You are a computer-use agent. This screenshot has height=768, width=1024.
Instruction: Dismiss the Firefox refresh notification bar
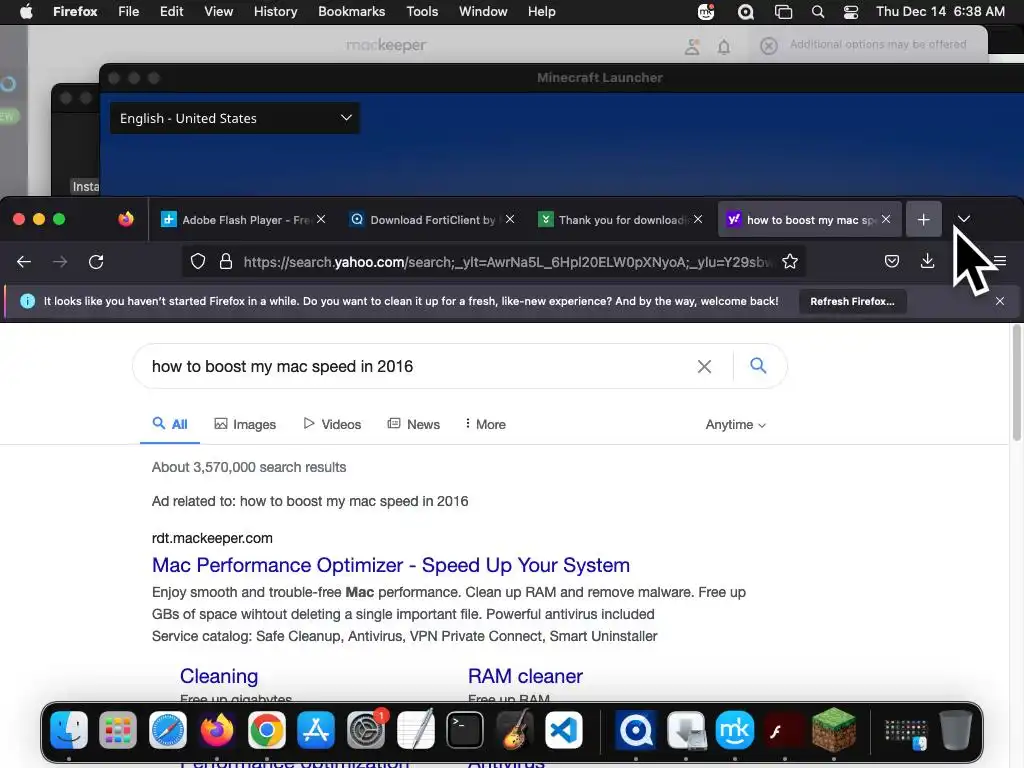tap(1000, 301)
